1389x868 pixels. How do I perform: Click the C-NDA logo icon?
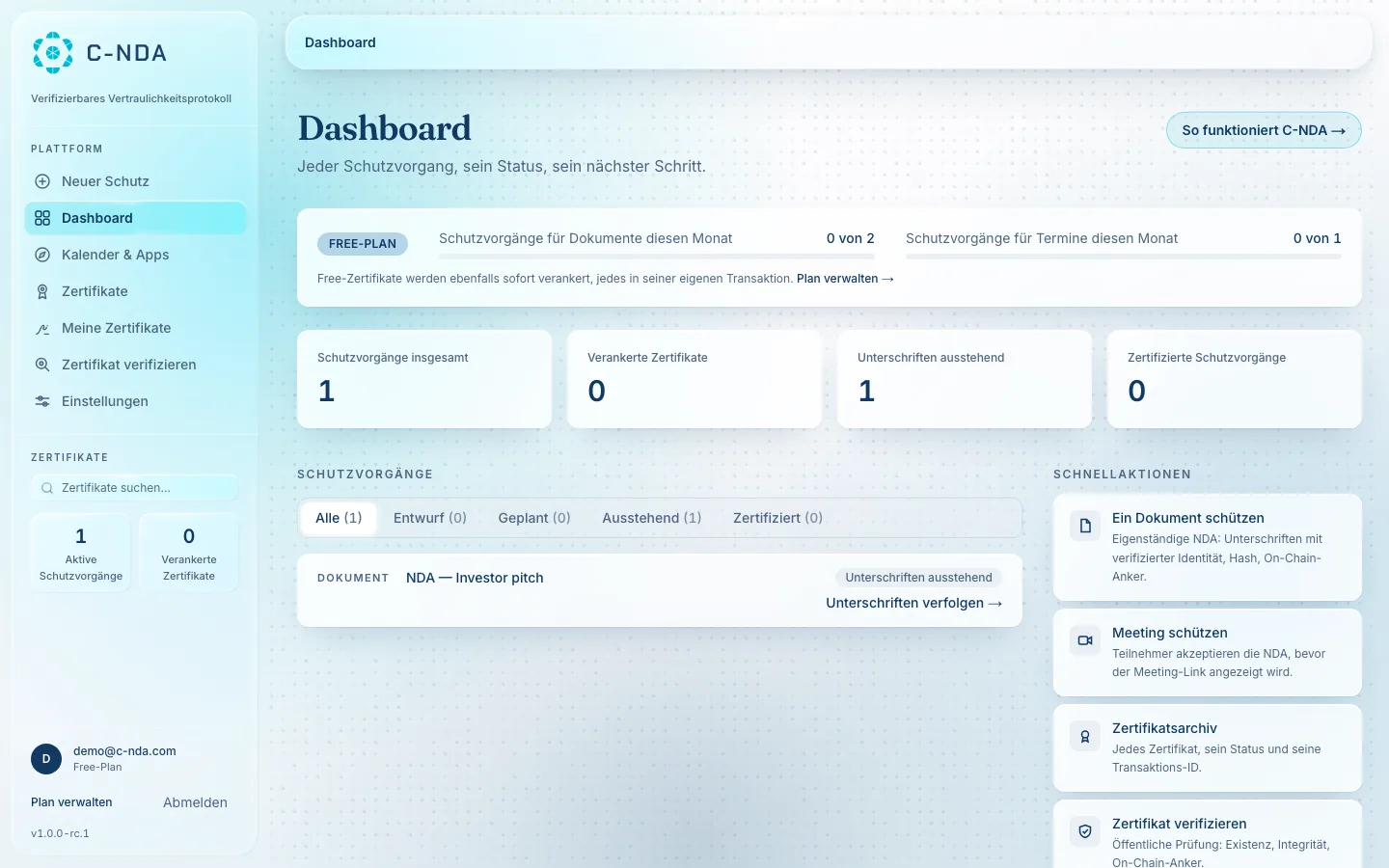(x=53, y=53)
